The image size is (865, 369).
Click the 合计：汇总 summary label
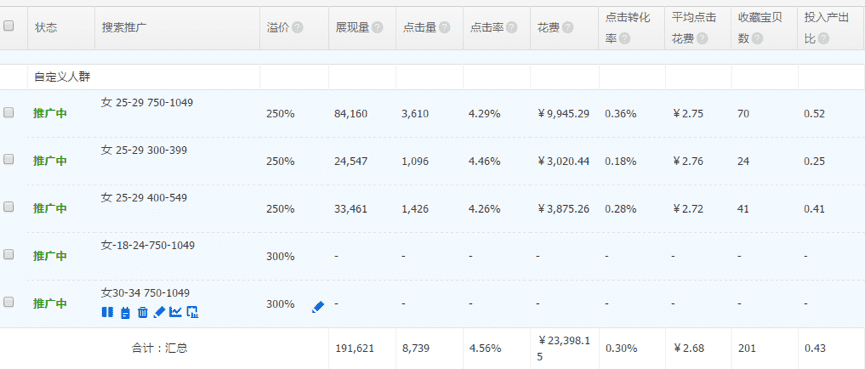[x=159, y=349]
